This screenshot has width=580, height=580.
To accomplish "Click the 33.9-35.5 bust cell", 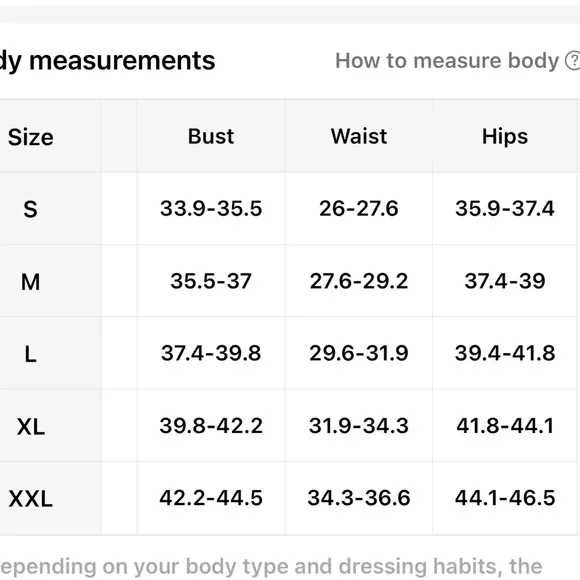I will 211,208.
